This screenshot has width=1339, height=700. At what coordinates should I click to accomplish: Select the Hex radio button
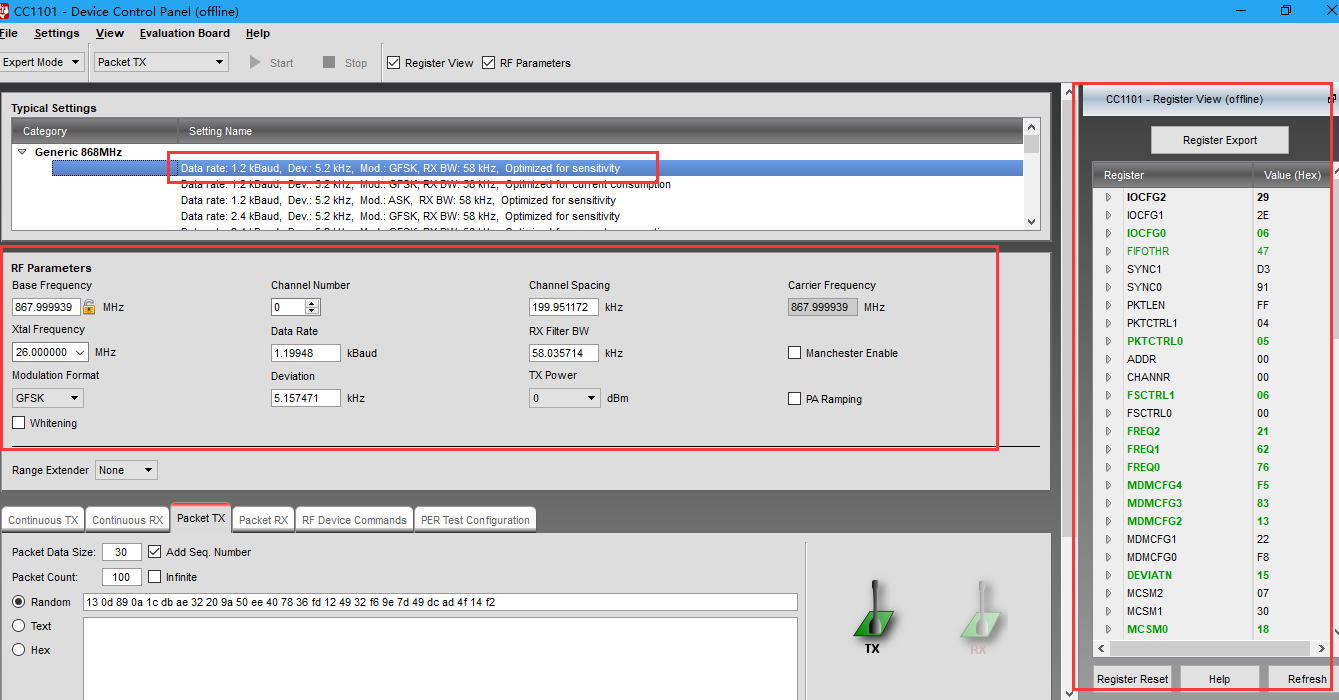[19, 650]
